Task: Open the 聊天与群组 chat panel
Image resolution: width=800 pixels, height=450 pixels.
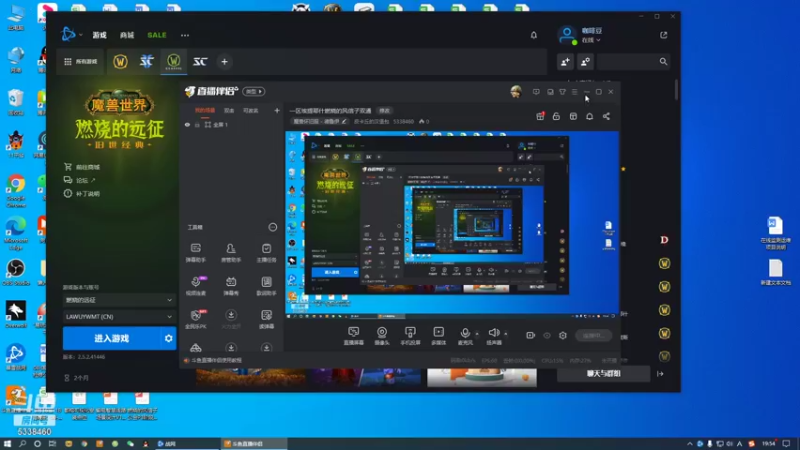Action: tap(603, 373)
